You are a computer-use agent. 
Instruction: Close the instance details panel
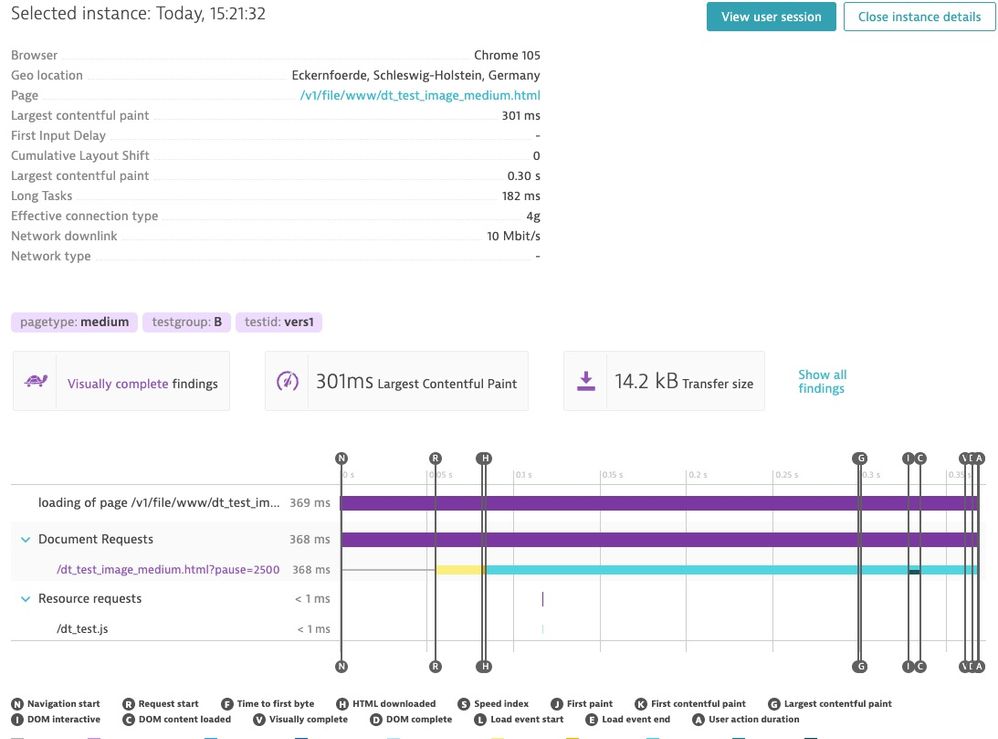(x=919, y=17)
